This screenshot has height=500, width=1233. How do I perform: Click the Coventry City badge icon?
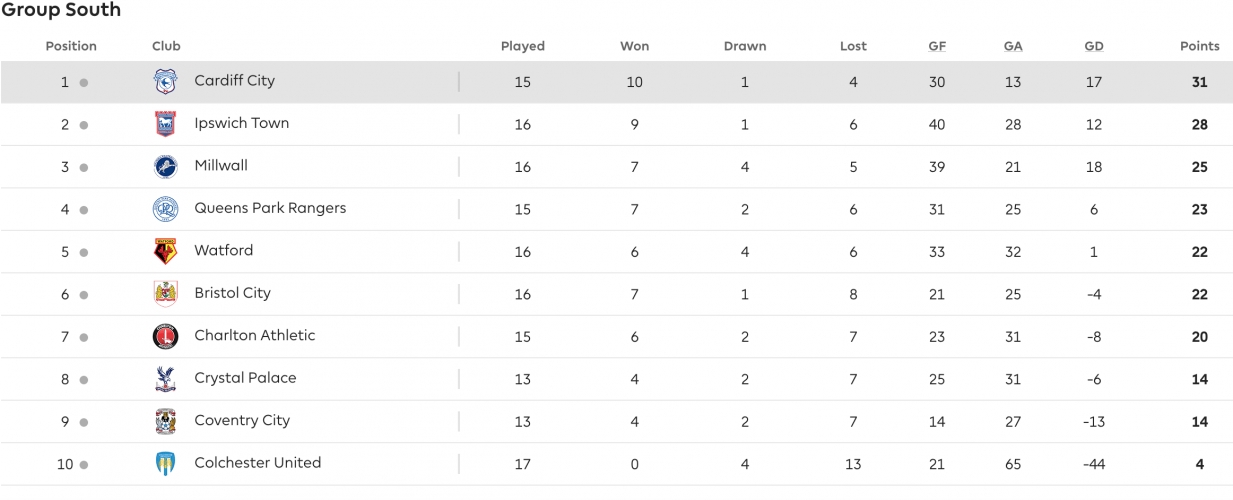point(165,422)
